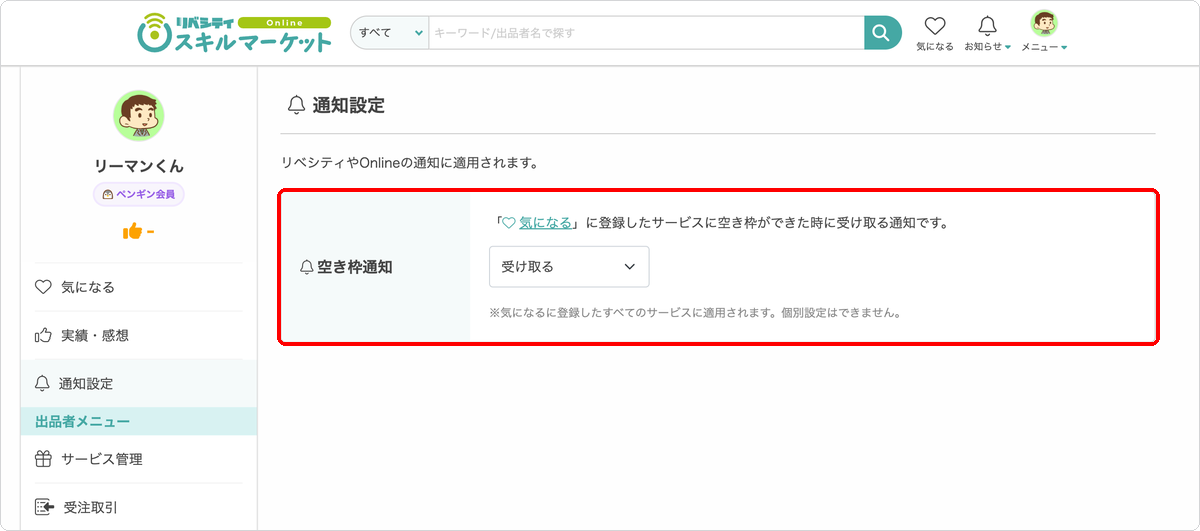
Task: Click the 出品者メニュー section header
Action: click(x=139, y=422)
